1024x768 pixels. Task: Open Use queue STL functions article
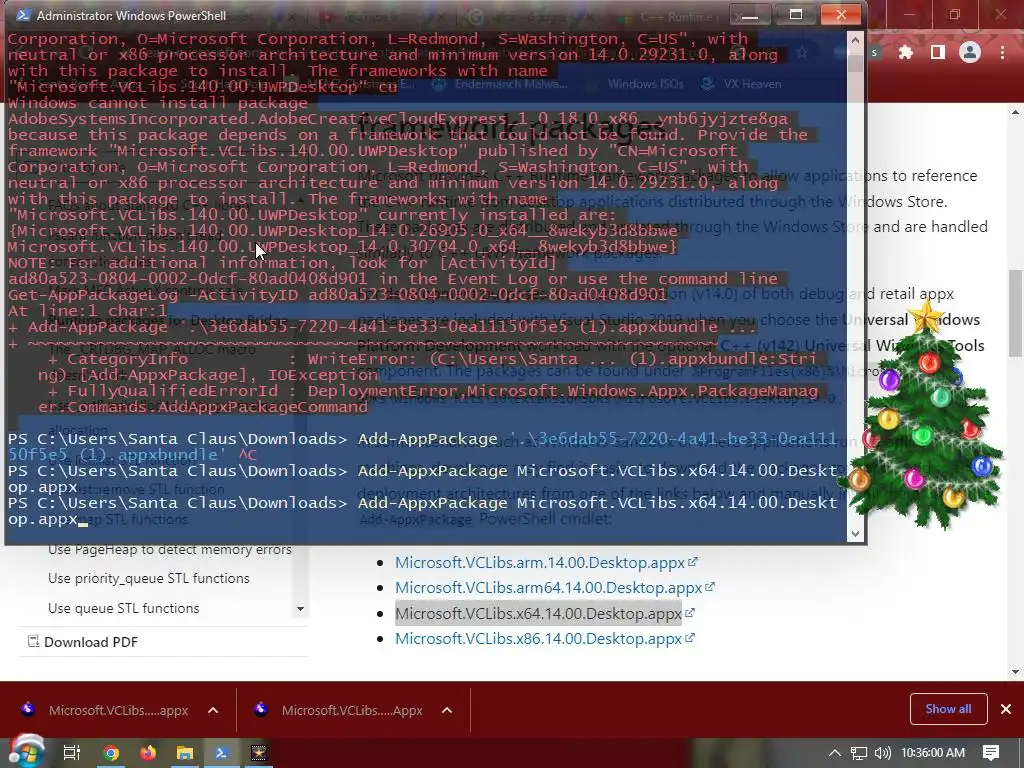(123, 608)
